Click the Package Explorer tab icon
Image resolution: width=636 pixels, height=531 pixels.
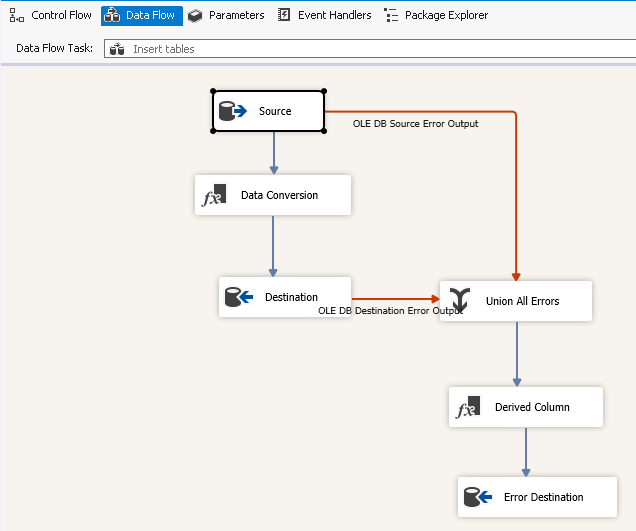click(391, 15)
